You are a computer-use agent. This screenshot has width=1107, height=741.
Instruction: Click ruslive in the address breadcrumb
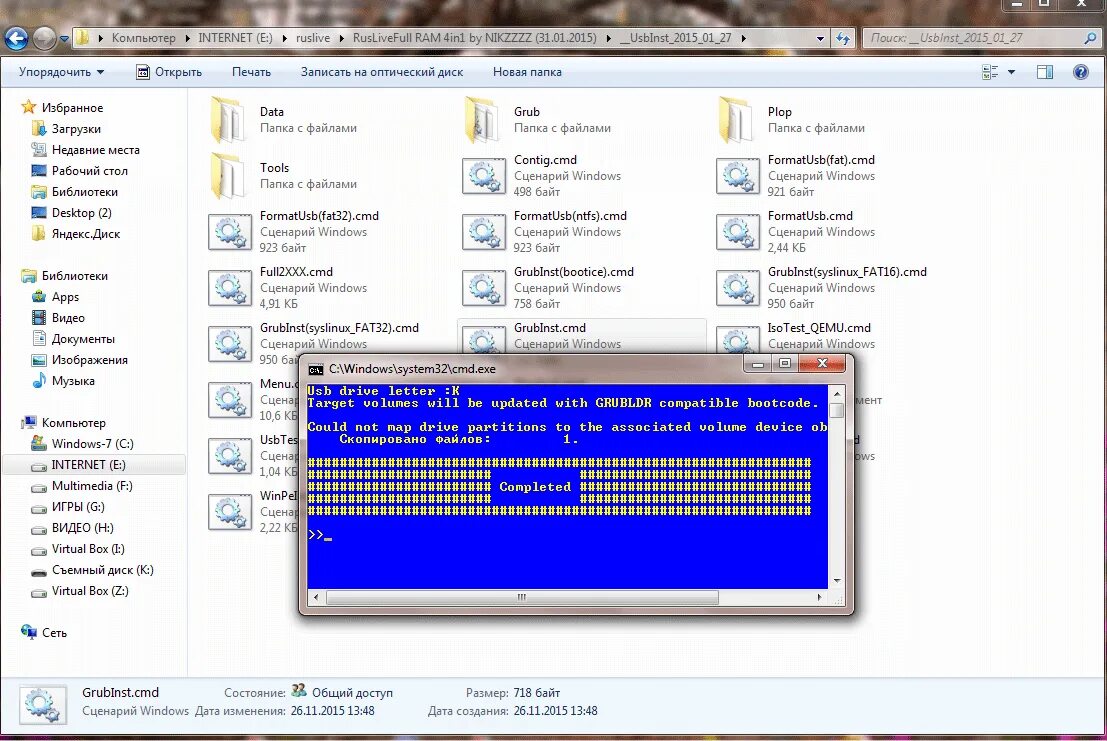click(x=313, y=38)
